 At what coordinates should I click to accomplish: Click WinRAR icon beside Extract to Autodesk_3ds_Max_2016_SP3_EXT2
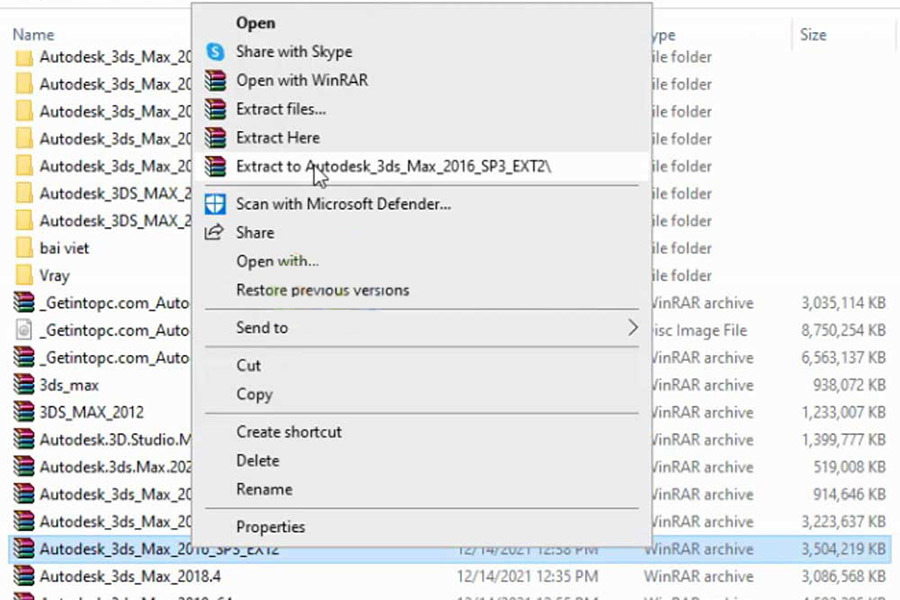(215, 167)
